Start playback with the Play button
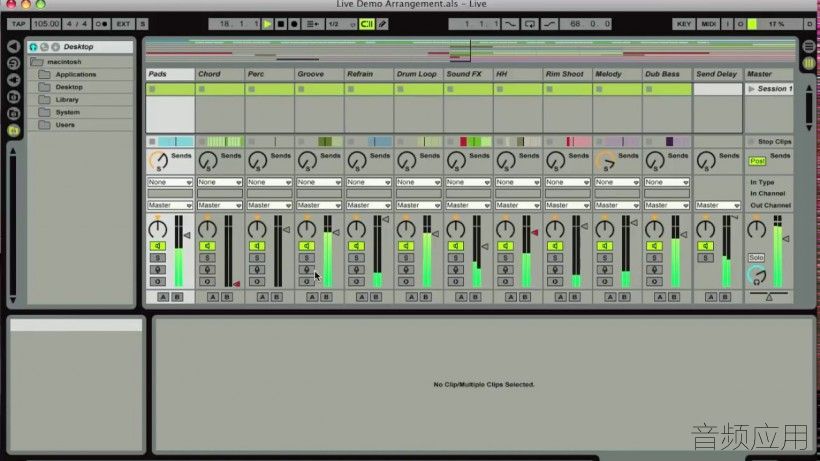The height and width of the screenshot is (461, 820). tap(267, 24)
